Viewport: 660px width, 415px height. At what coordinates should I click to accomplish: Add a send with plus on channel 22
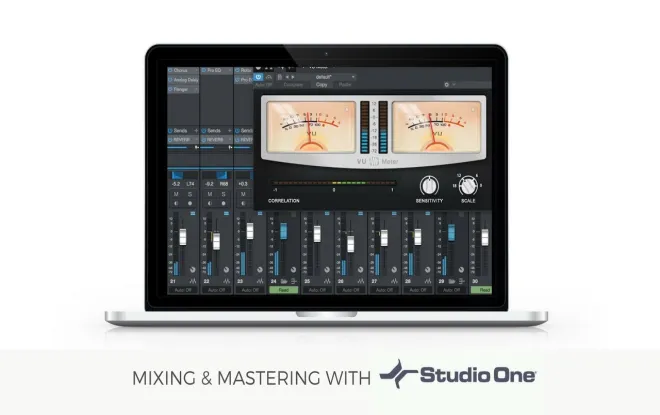point(229,130)
